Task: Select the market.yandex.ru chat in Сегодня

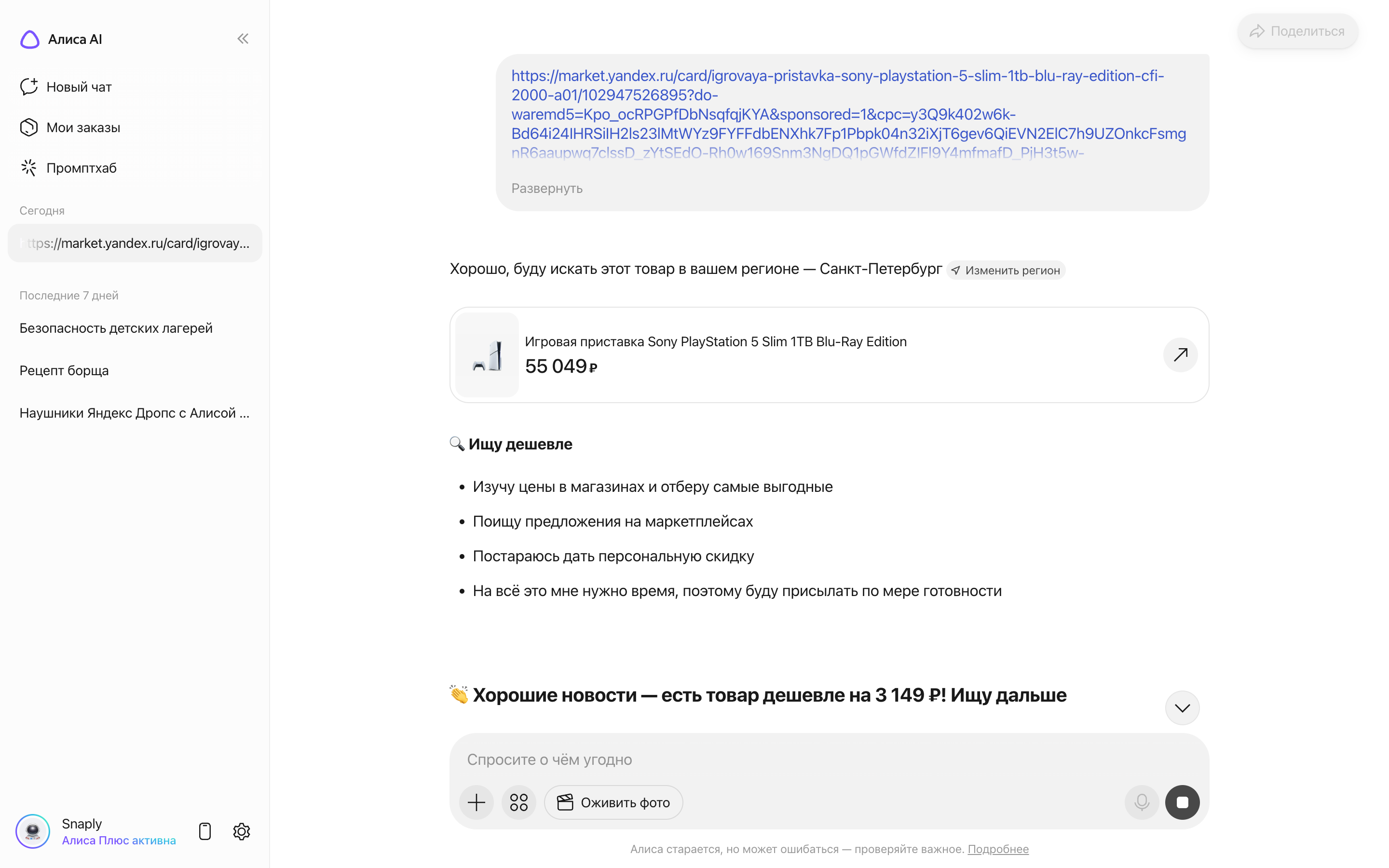Action: click(135, 243)
